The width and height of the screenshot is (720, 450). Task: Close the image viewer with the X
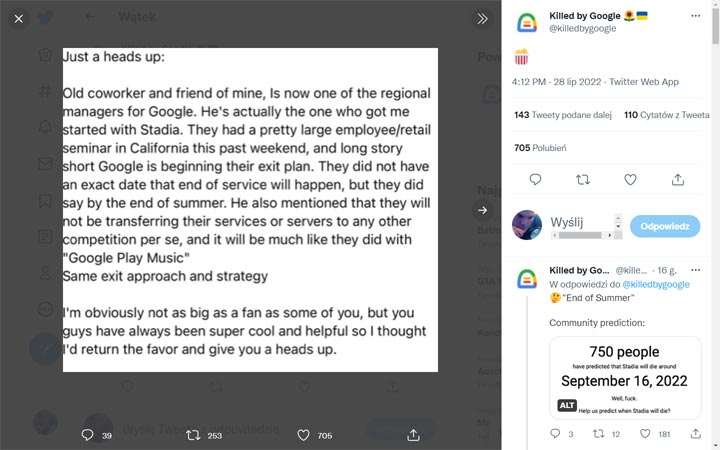click(x=19, y=18)
